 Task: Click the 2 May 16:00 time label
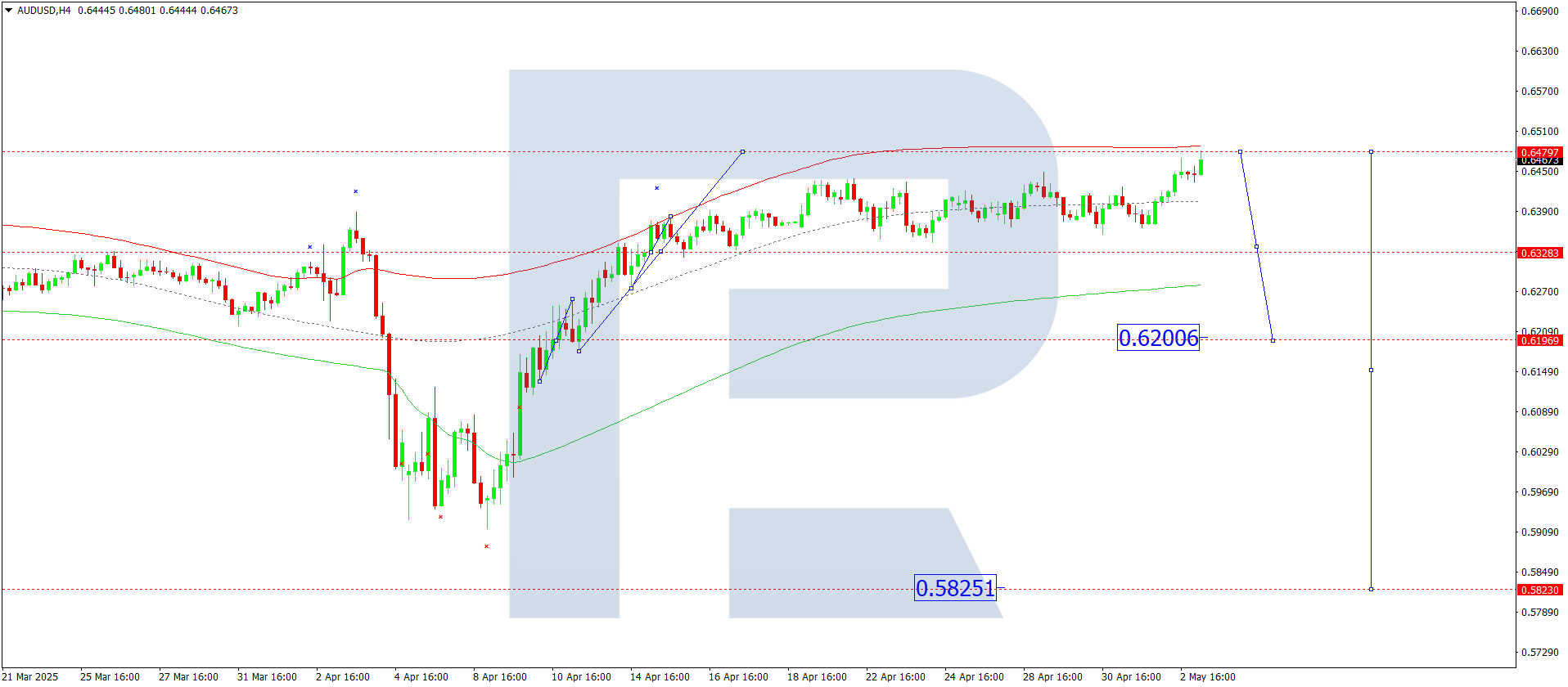pyautogui.click(x=1207, y=677)
